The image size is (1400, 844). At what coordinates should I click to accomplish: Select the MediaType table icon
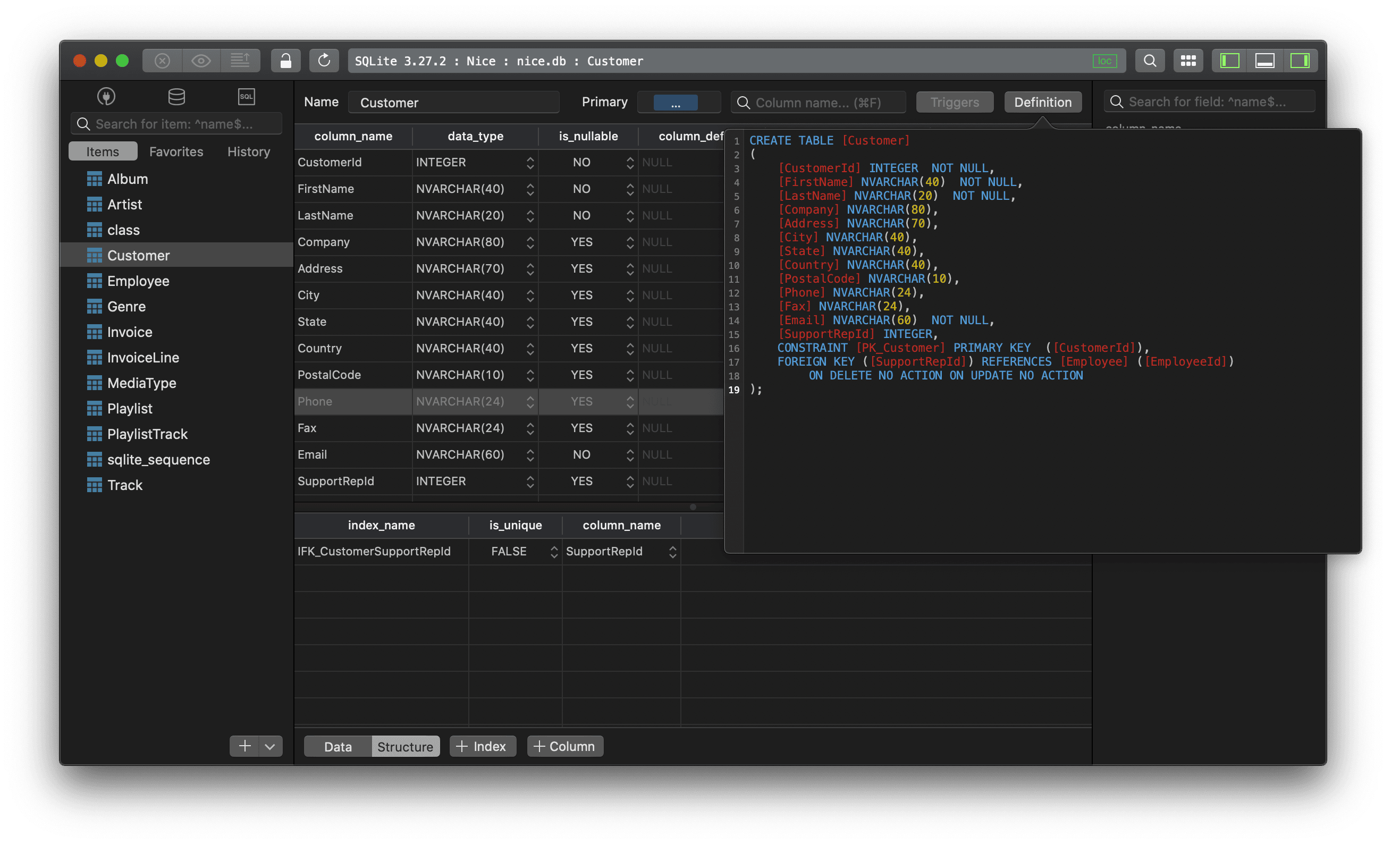94,383
